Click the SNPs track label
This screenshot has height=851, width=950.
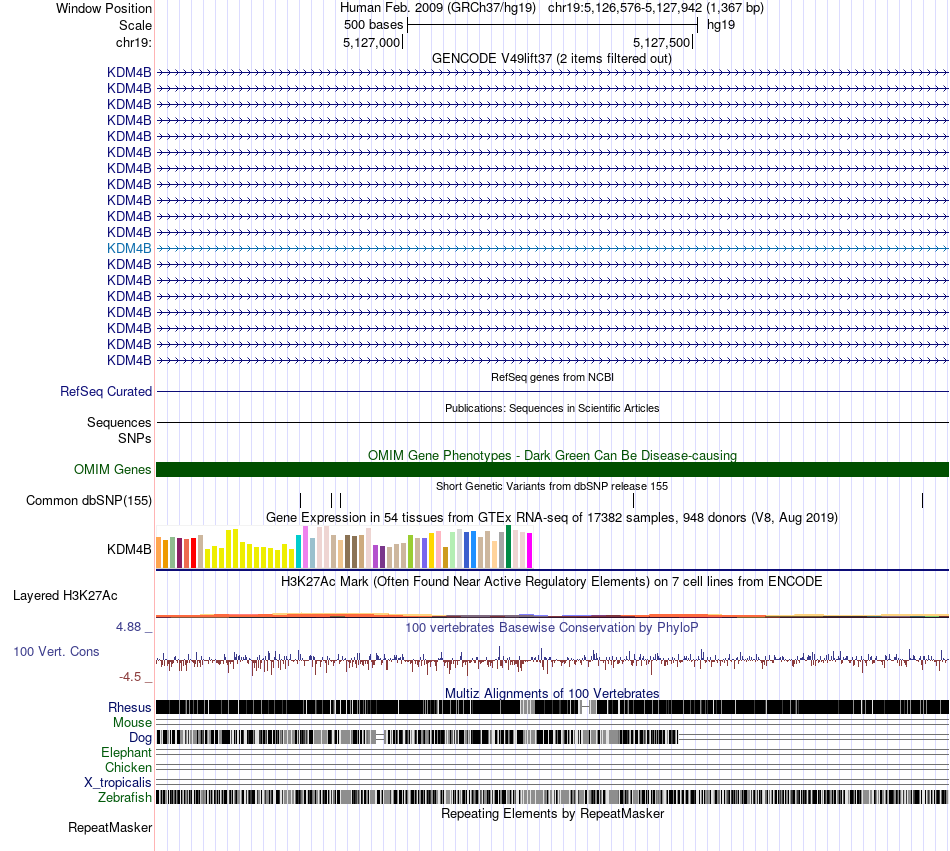click(x=135, y=439)
